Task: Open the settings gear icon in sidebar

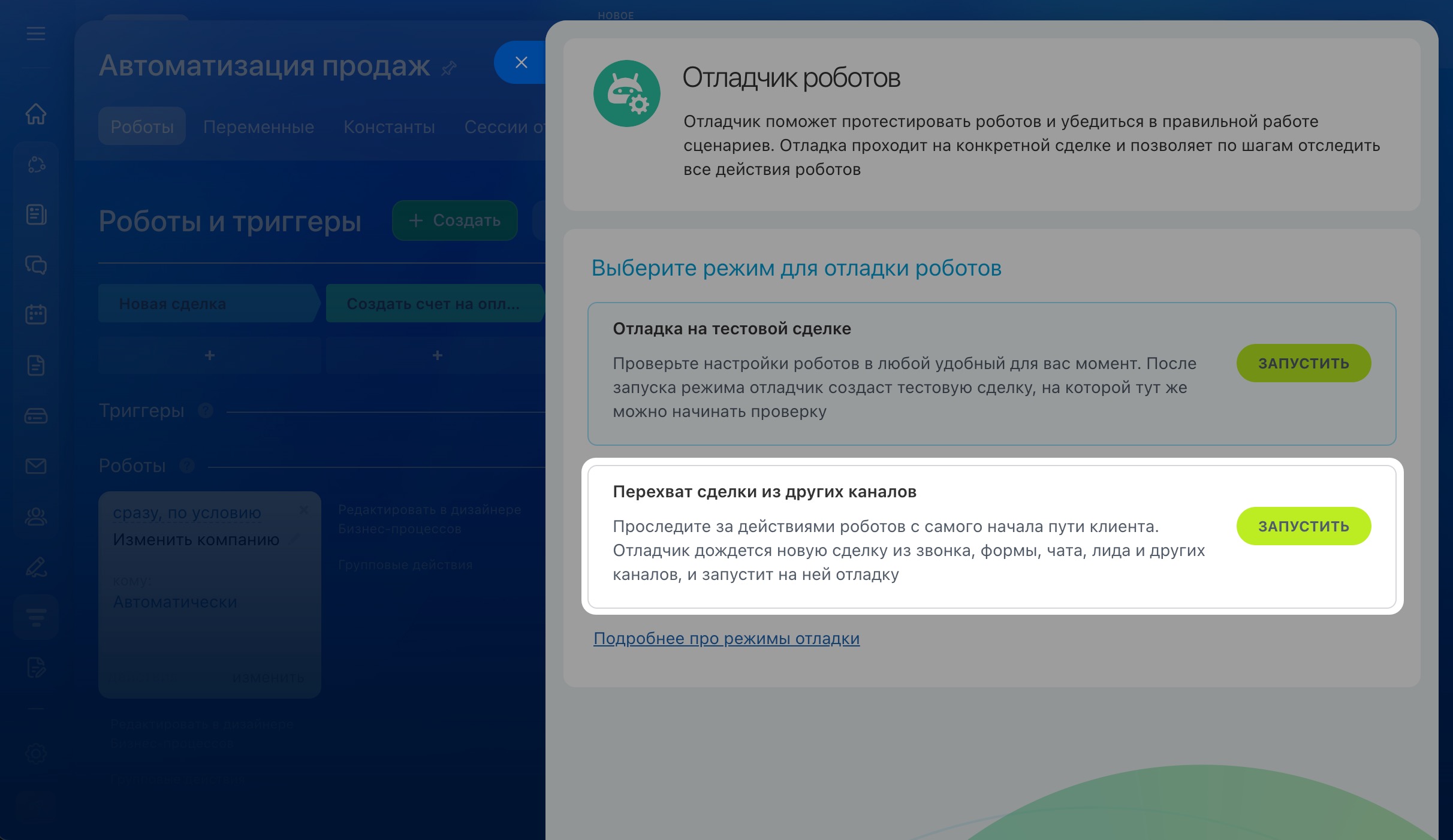Action: click(x=36, y=753)
